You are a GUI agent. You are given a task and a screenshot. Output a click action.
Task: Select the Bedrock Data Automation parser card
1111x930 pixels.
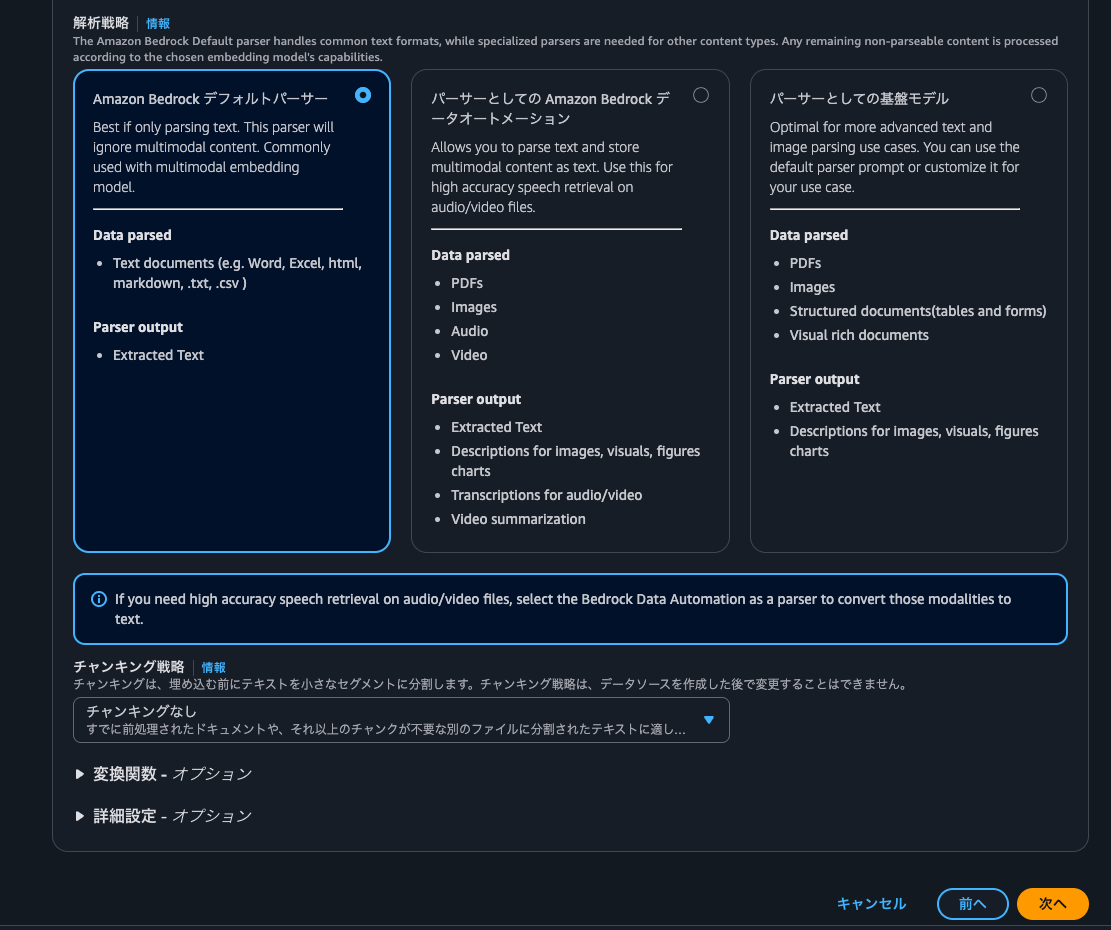pyautogui.click(x=570, y=310)
